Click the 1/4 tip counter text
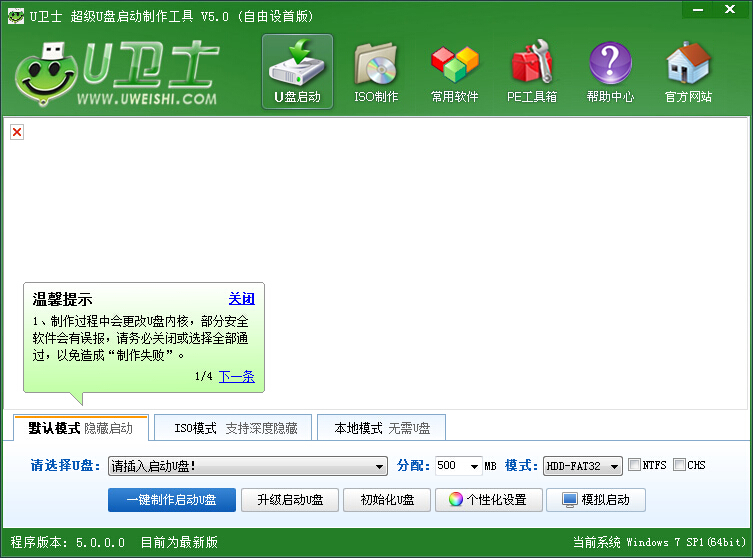Screen dimensions: 753x558 coord(204,376)
